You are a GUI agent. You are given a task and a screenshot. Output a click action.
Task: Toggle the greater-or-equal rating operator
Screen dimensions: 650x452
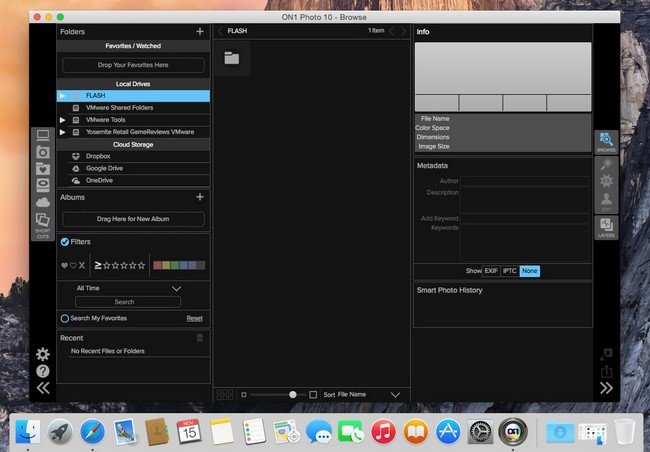pyautogui.click(x=98, y=265)
